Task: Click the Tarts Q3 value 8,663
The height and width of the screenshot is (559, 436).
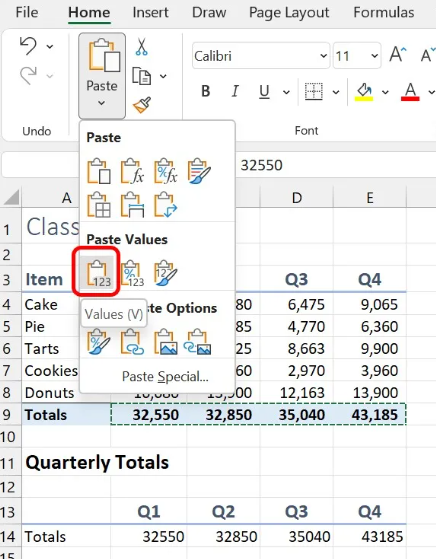Action: click(297, 348)
